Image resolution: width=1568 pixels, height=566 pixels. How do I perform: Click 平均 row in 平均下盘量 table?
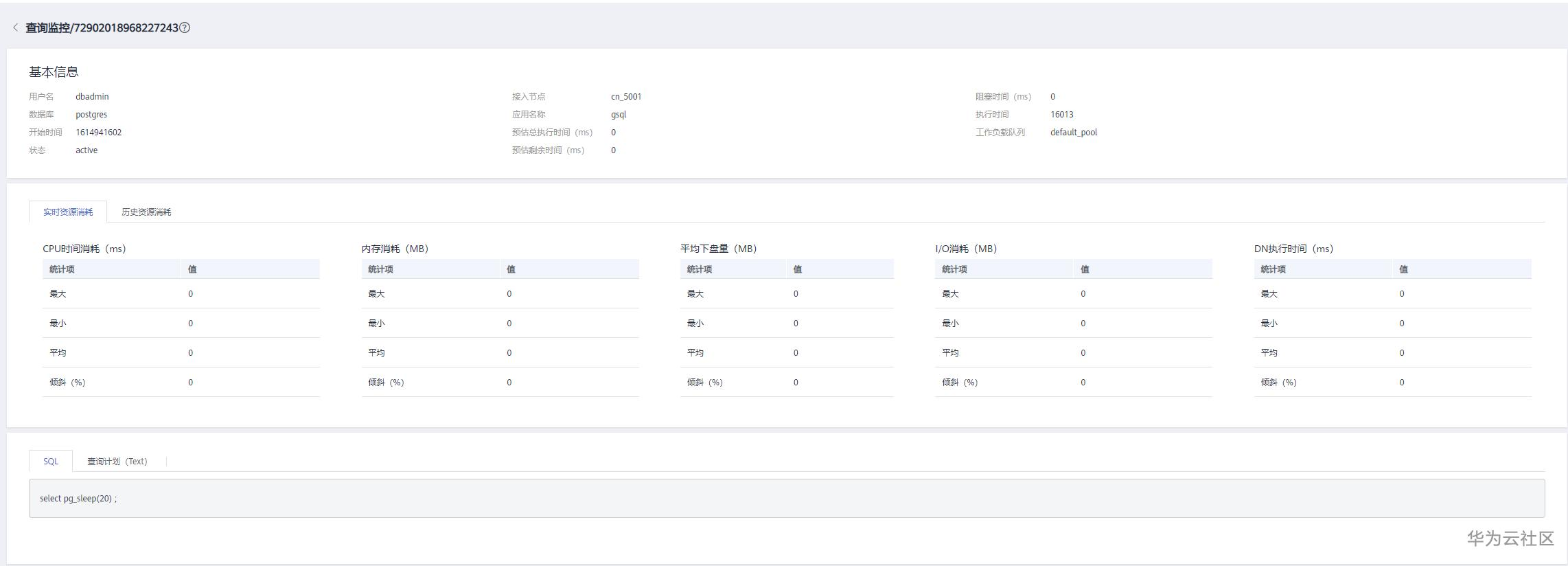[787, 353]
